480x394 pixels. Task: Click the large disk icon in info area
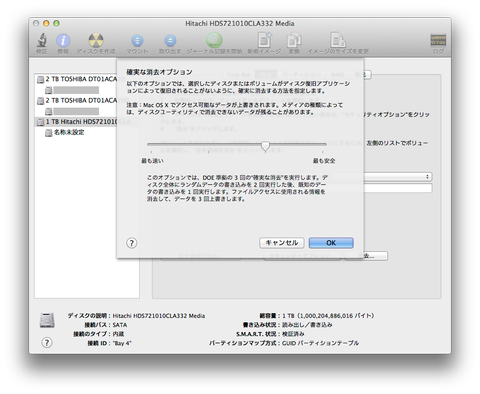(x=47, y=320)
